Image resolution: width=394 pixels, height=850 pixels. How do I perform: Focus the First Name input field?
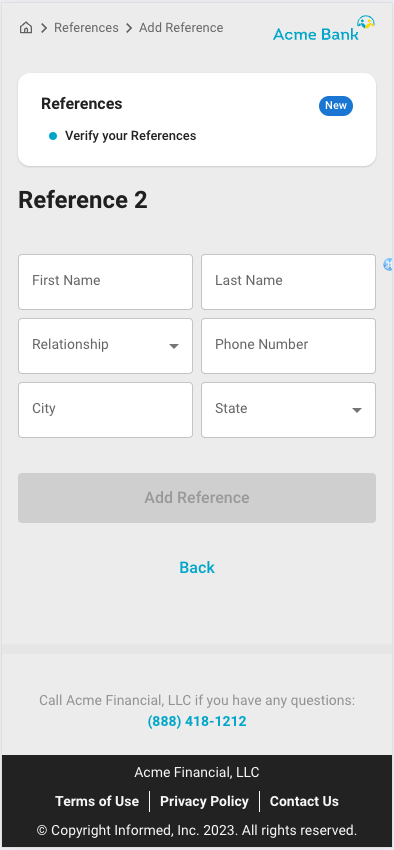pyautogui.click(x=105, y=282)
